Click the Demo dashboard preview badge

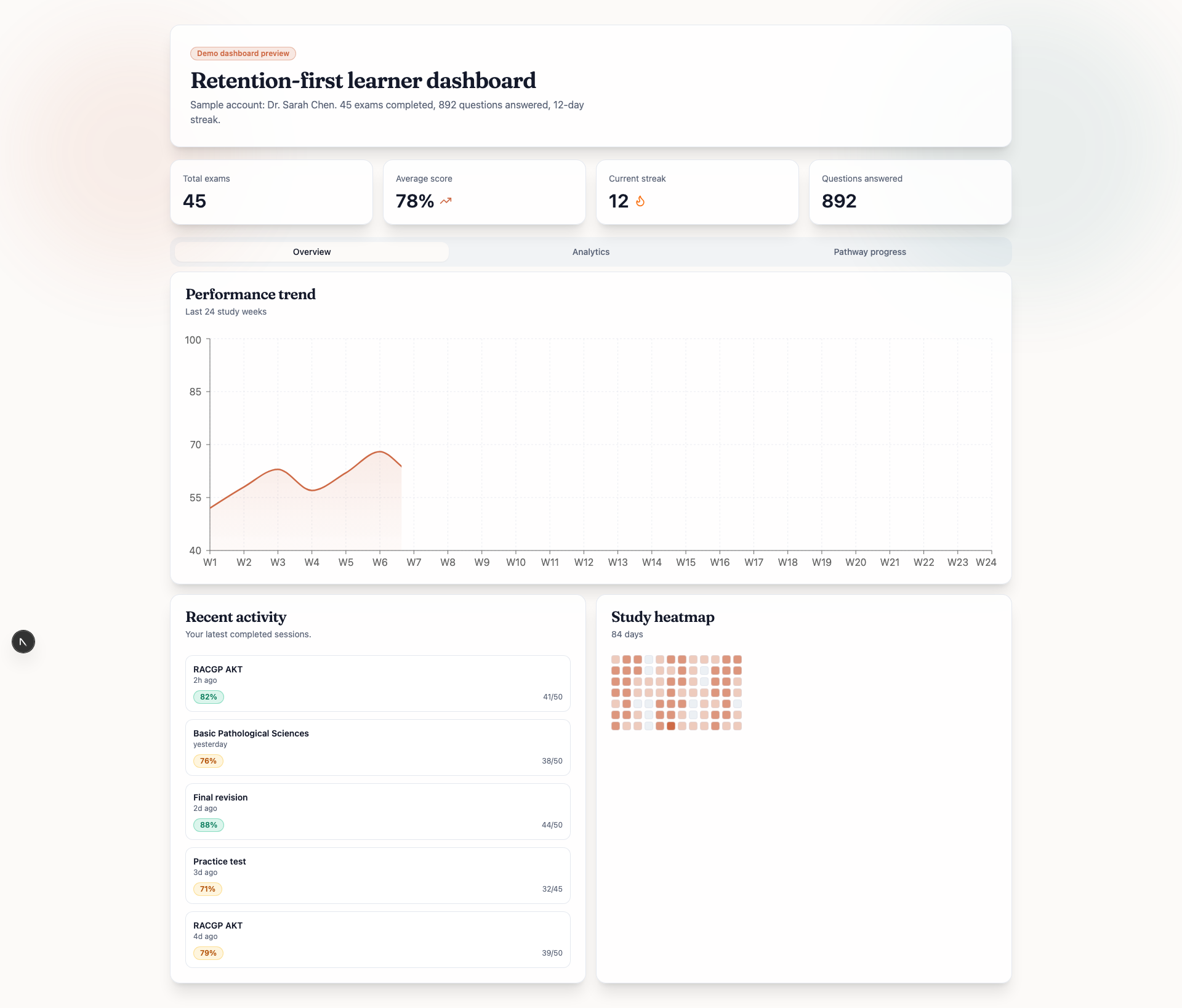[x=243, y=54]
